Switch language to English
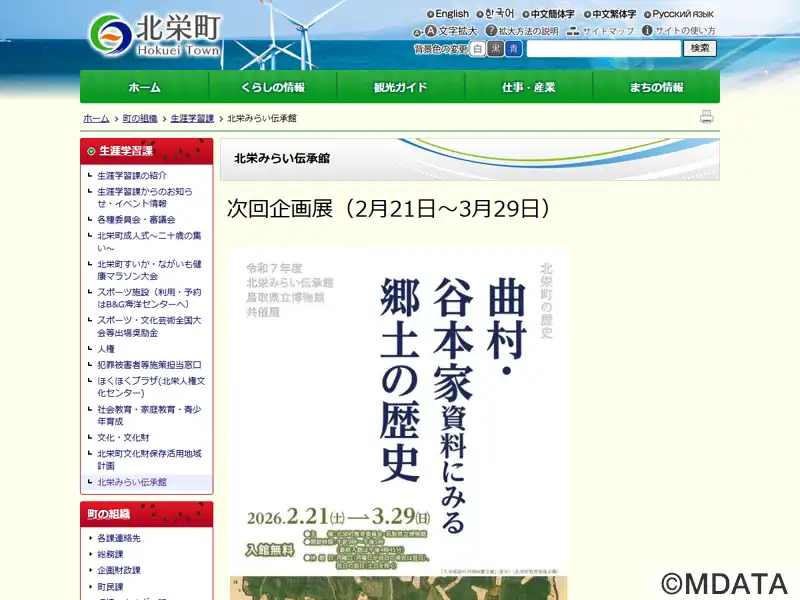This screenshot has height=600, width=800. pyautogui.click(x=448, y=14)
